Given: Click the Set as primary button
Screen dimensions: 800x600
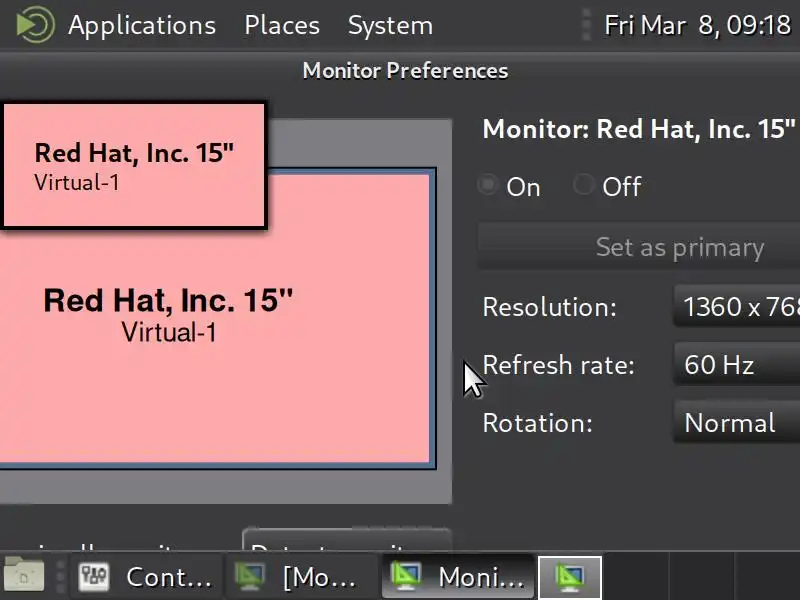Looking at the screenshot, I should [639, 247].
